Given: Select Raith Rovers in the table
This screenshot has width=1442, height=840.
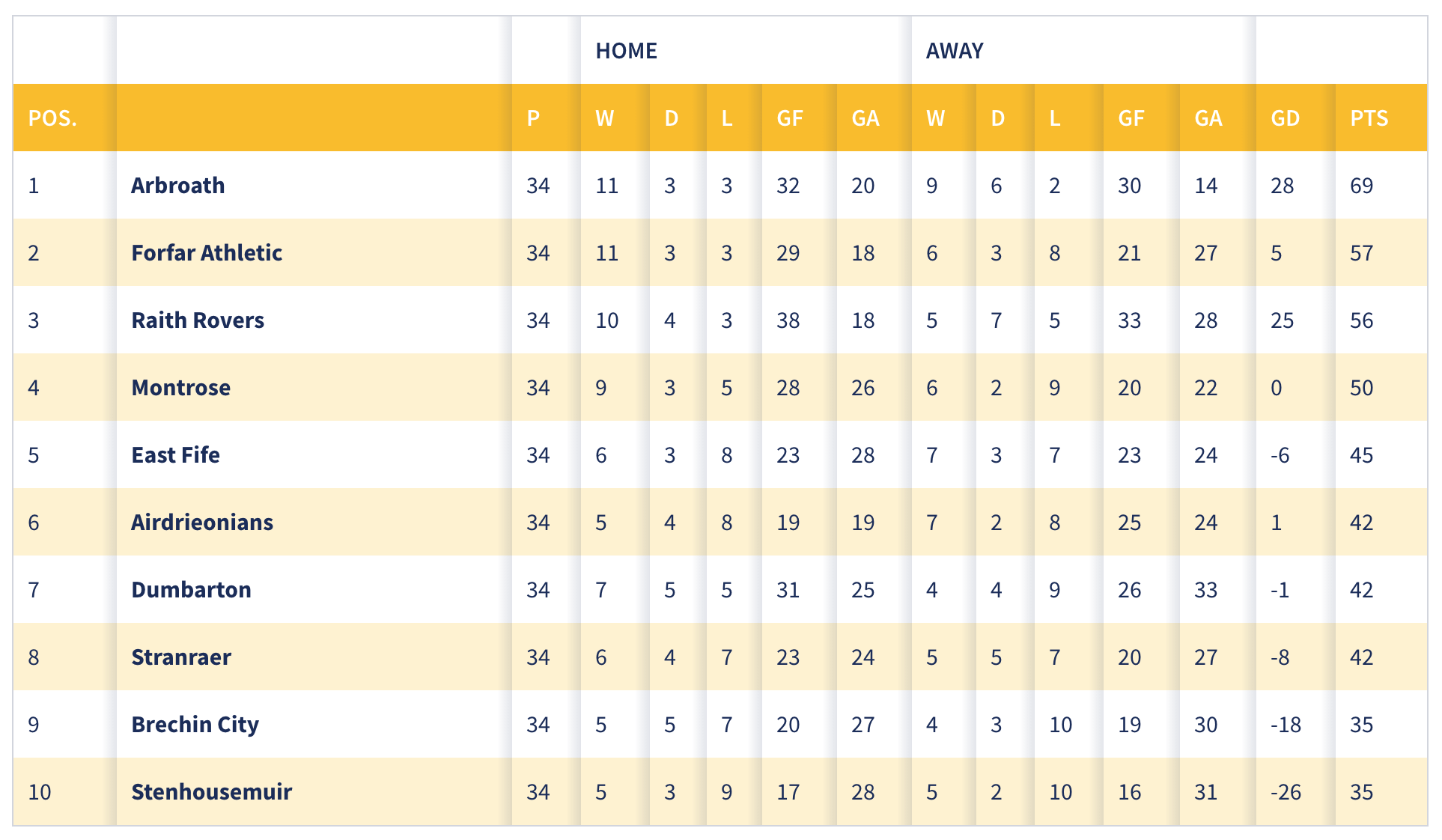Looking at the screenshot, I should (198, 320).
